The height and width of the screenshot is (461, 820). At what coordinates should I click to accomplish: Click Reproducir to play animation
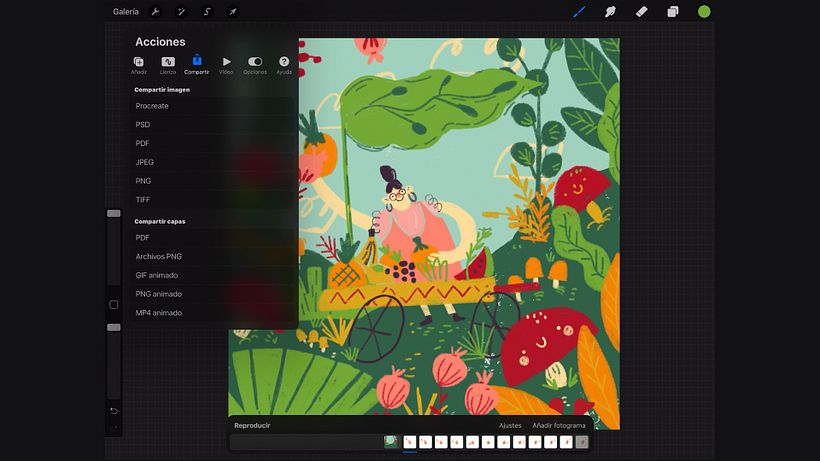point(252,425)
